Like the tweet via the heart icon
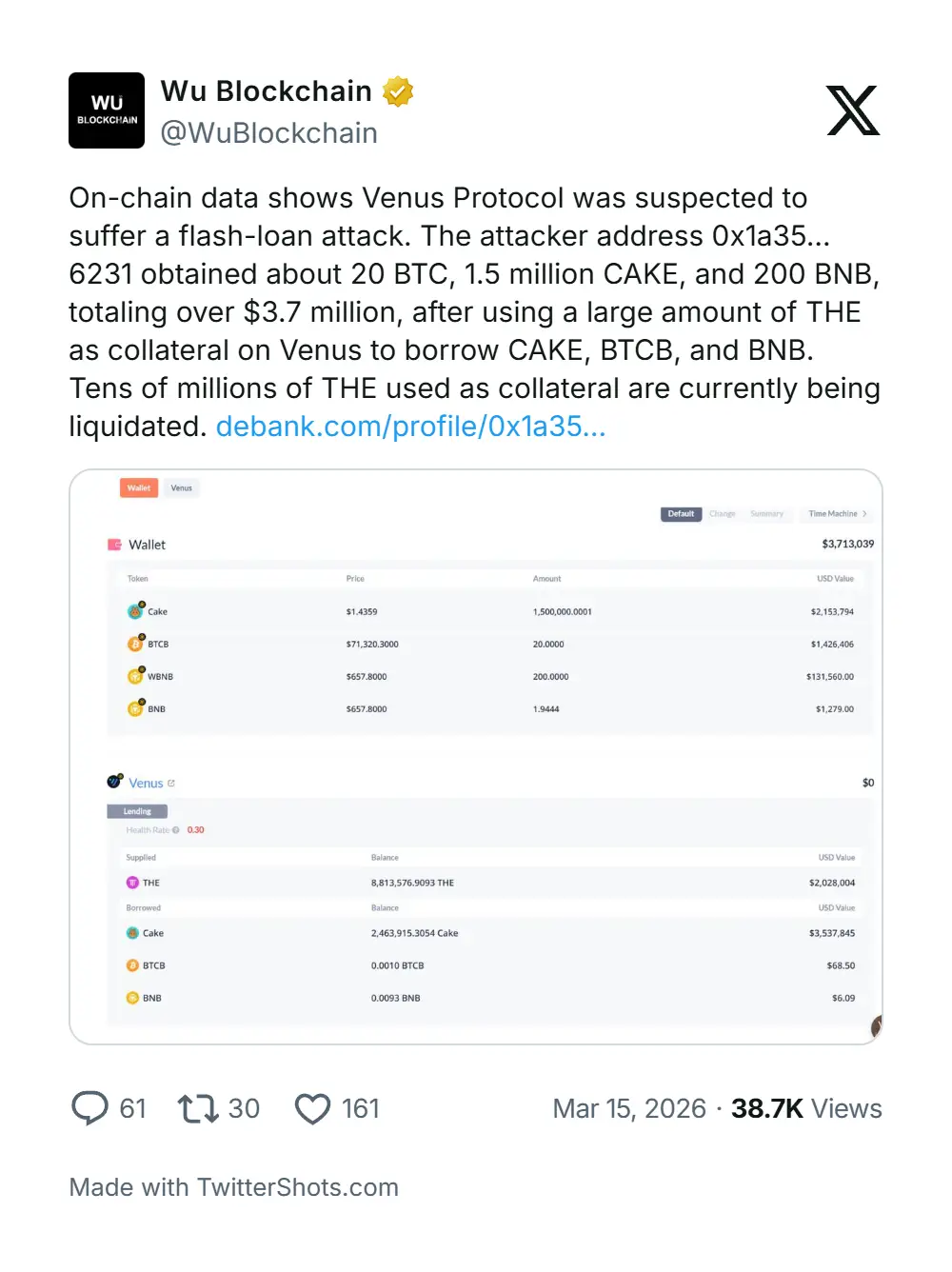 [313, 1107]
